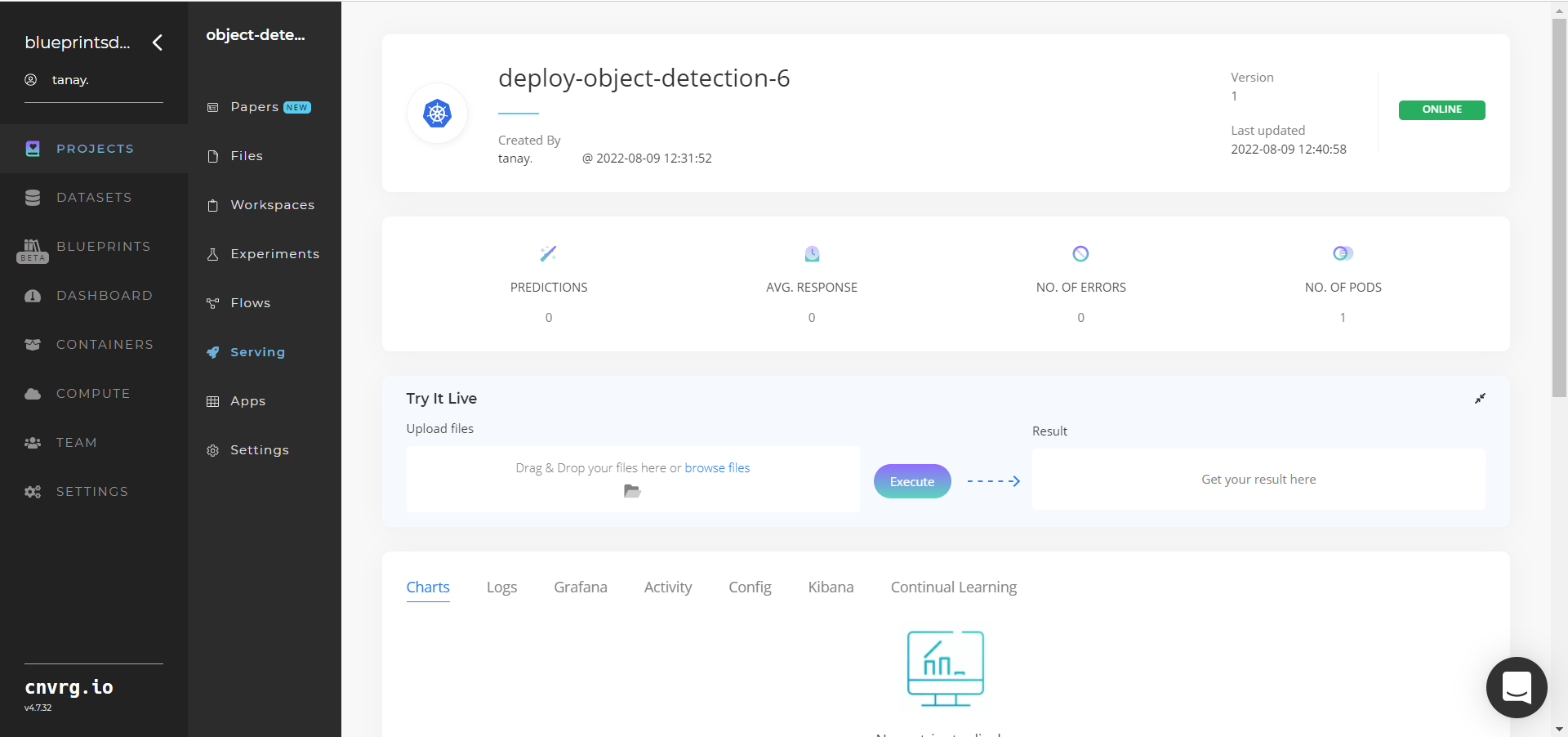Click the No. of Errors circle icon
The width and height of the screenshot is (1568, 737).
[x=1080, y=253]
